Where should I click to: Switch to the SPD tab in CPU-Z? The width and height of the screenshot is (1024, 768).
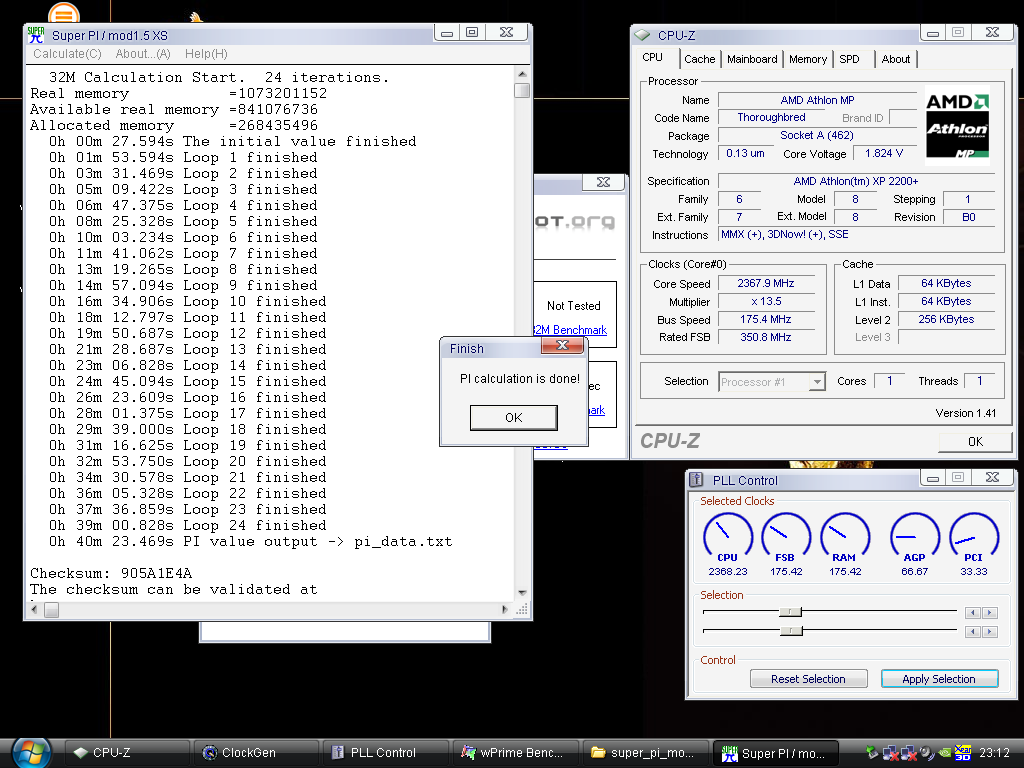pyautogui.click(x=852, y=59)
